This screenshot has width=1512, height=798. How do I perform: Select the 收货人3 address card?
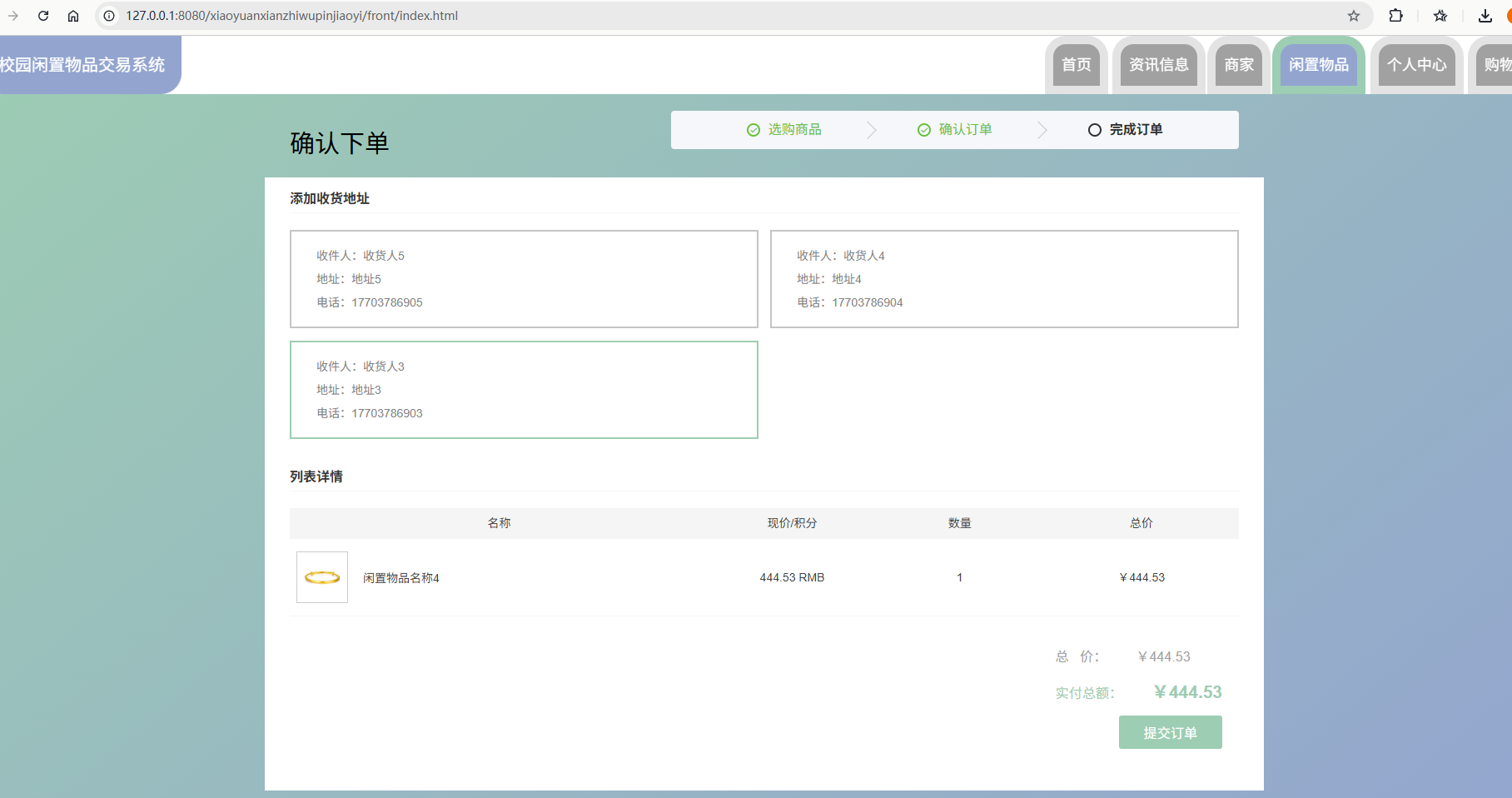click(523, 389)
